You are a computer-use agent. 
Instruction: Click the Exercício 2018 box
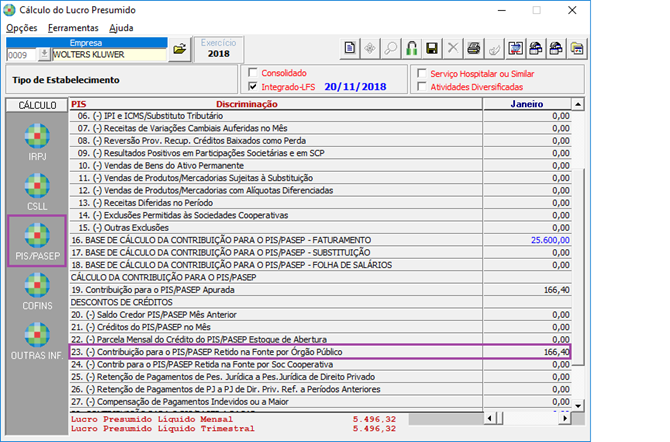[x=219, y=49]
